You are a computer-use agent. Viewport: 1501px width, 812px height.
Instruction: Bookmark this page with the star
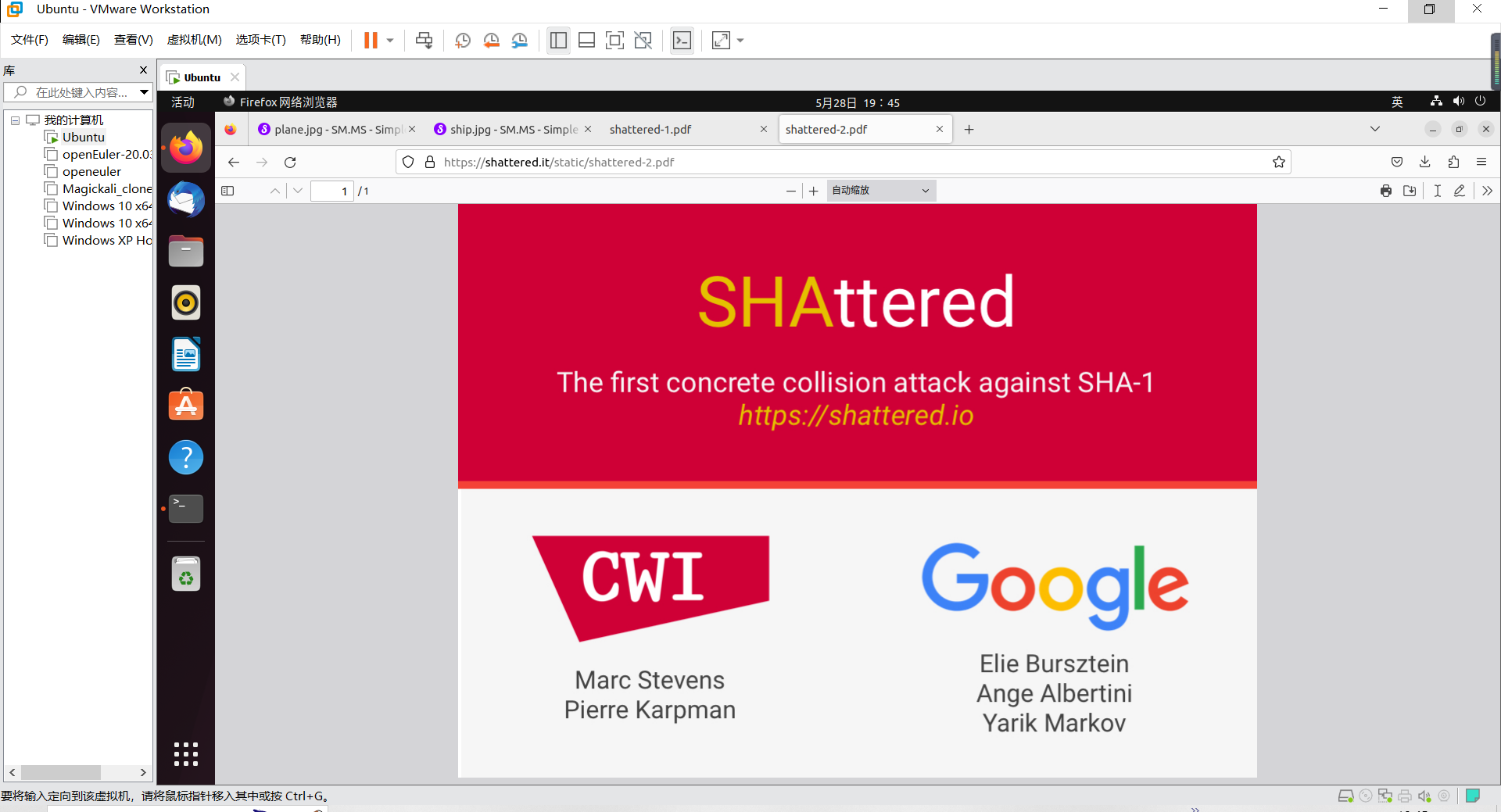tap(1279, 163)
